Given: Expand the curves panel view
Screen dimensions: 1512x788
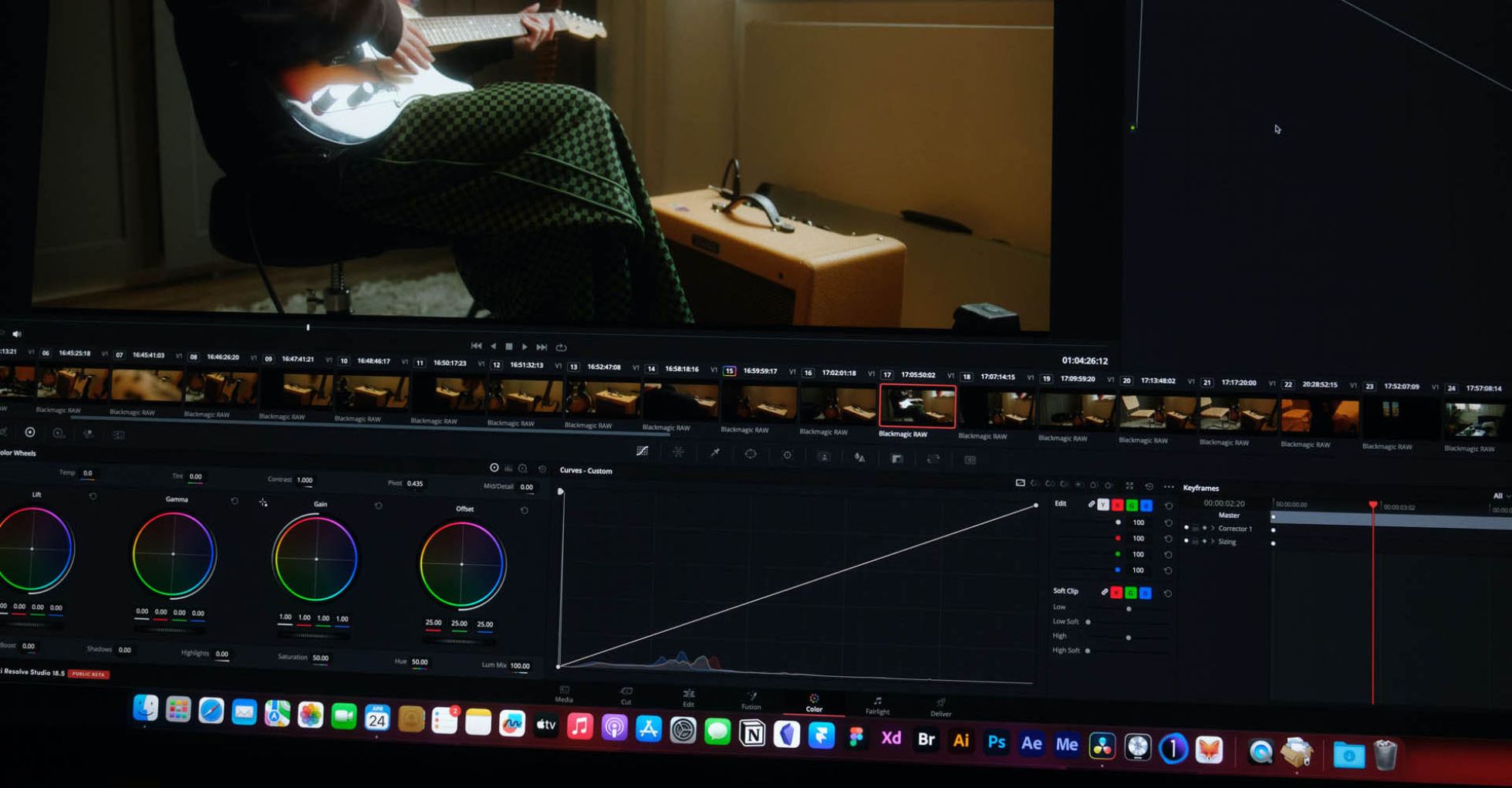Looking at the screenshot, I should pos(1129,485).
